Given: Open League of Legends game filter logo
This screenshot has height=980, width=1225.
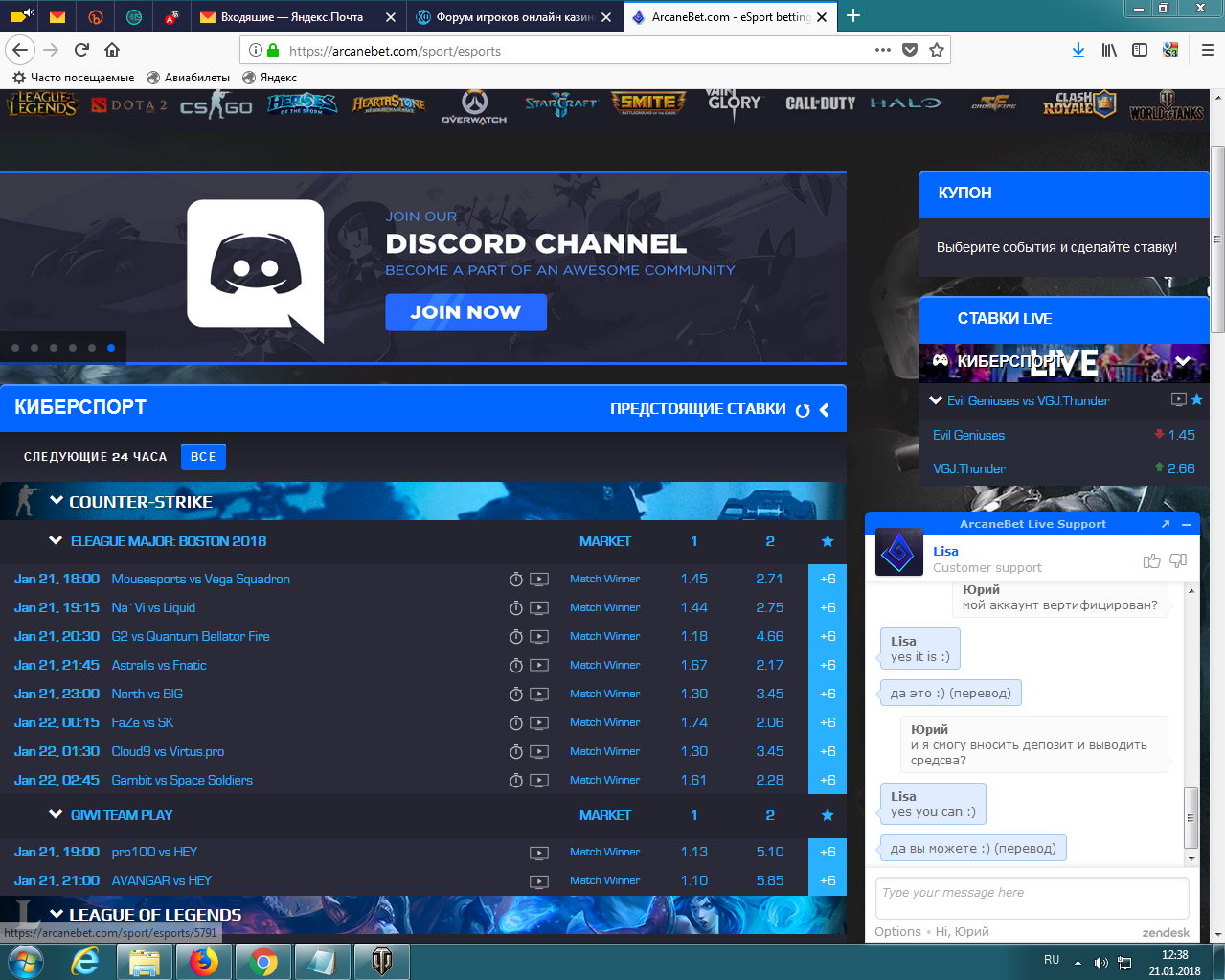Looking at the screenshot, I should coord(42,103).
